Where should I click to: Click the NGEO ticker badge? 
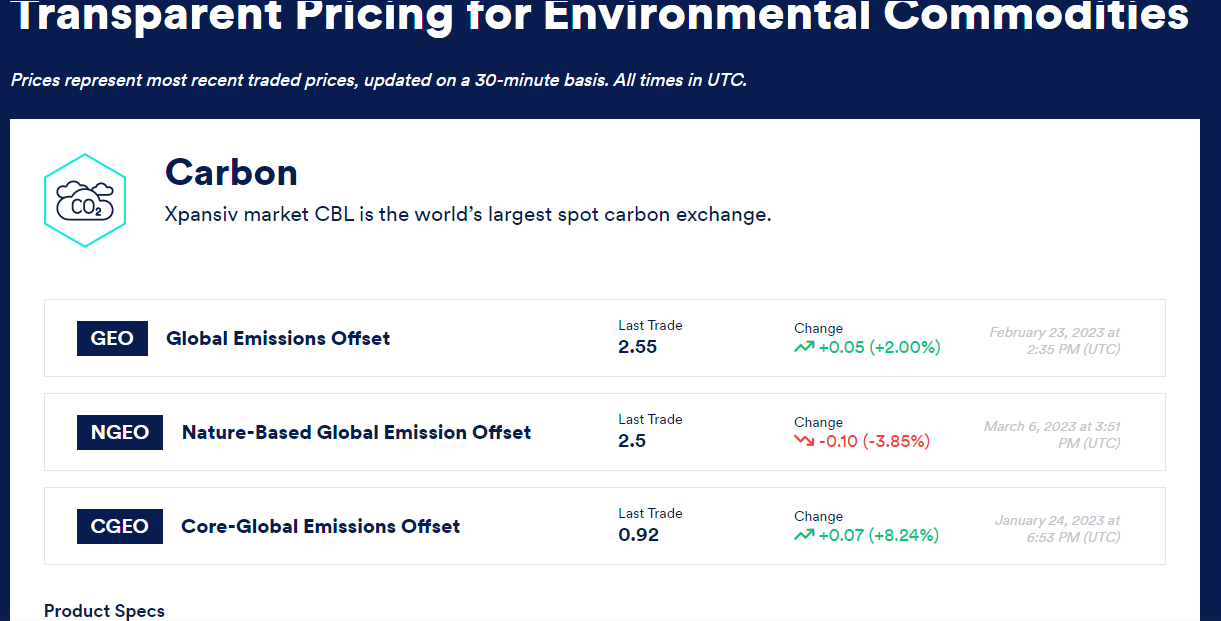(120, 432)
